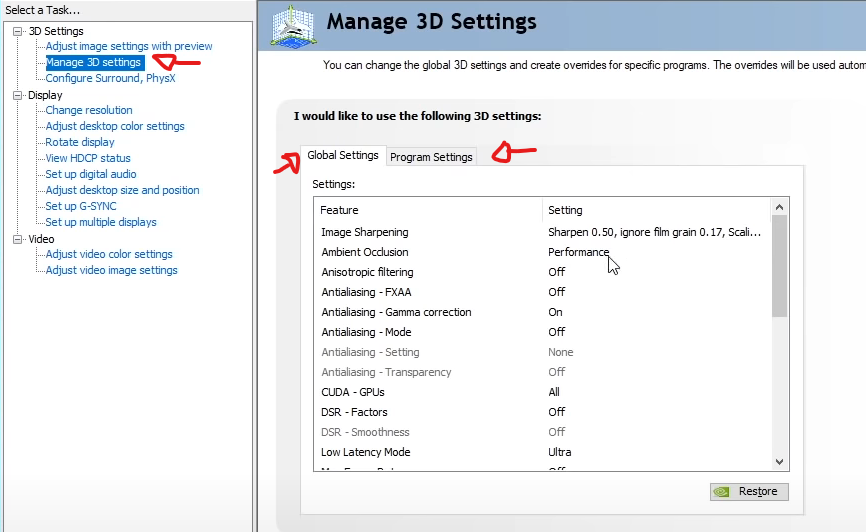Select the Ambient Occlusion setting row

pos(365,252)
